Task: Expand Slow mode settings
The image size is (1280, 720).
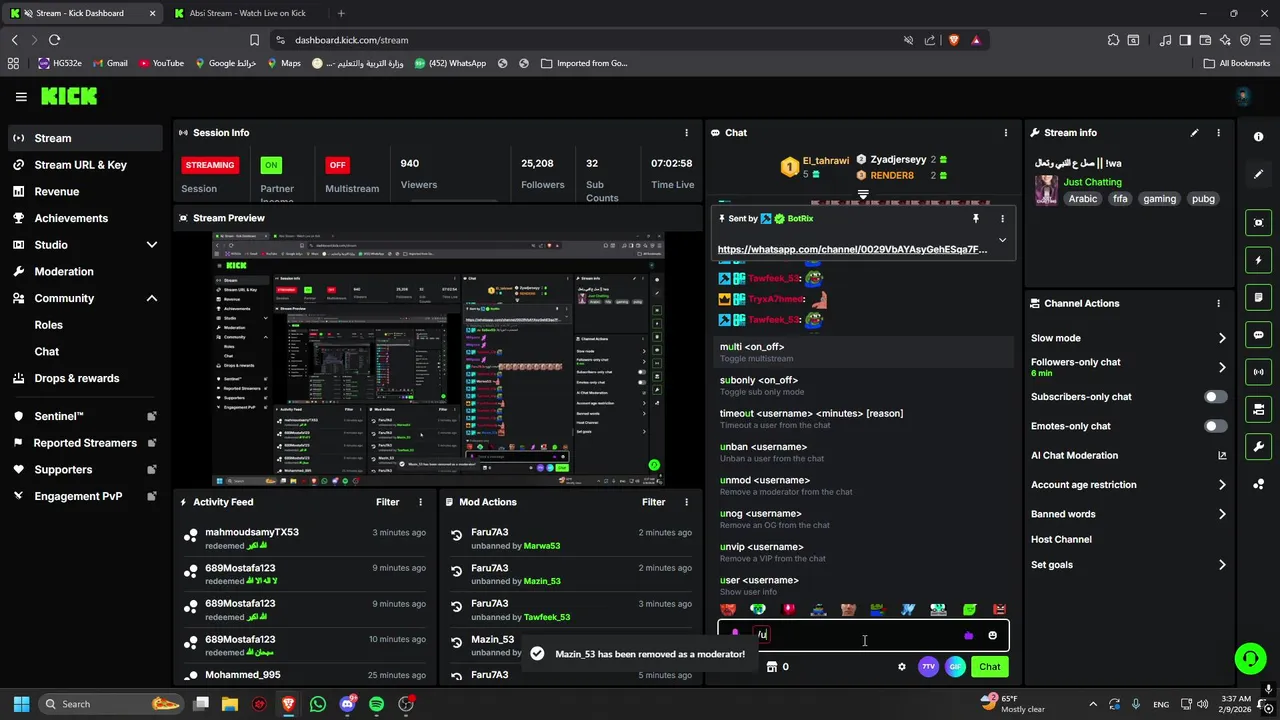Action: [x=1222, y=338]
